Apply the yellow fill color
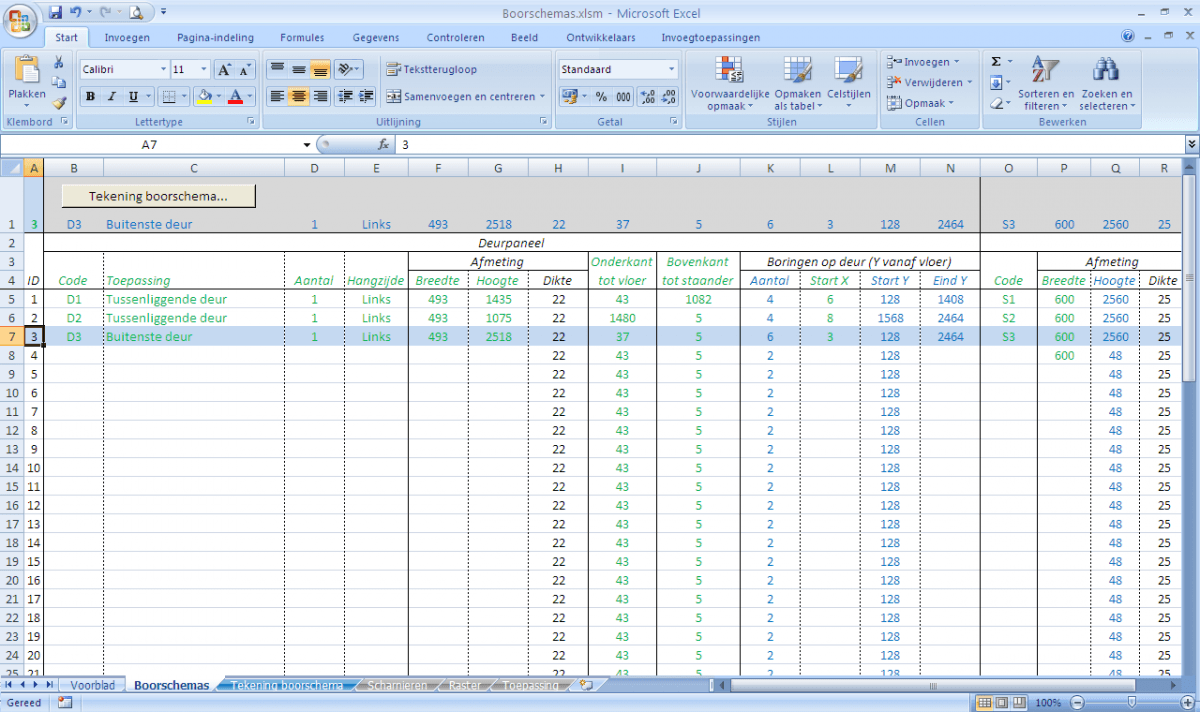This screenshot has height=712, width=1200. tap(203, 97)
